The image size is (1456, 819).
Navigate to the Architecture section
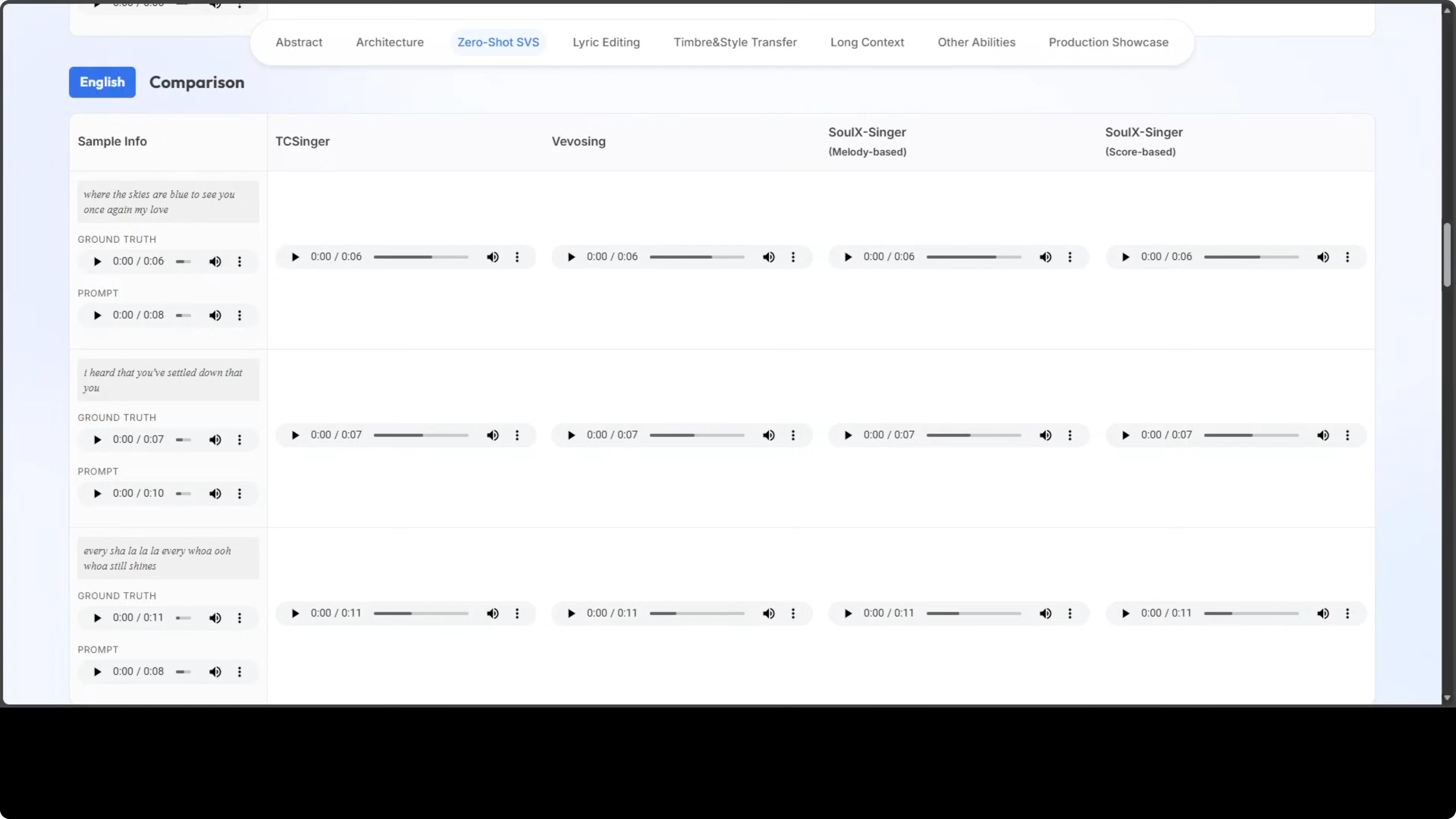pyautogui.click(x=389, y=42)
